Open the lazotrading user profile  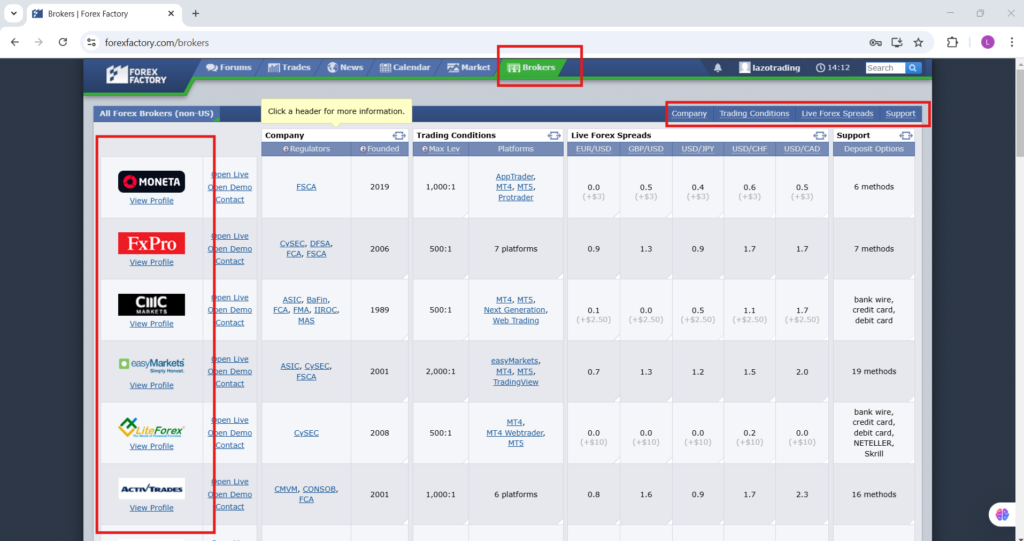(x=769, y=68)
